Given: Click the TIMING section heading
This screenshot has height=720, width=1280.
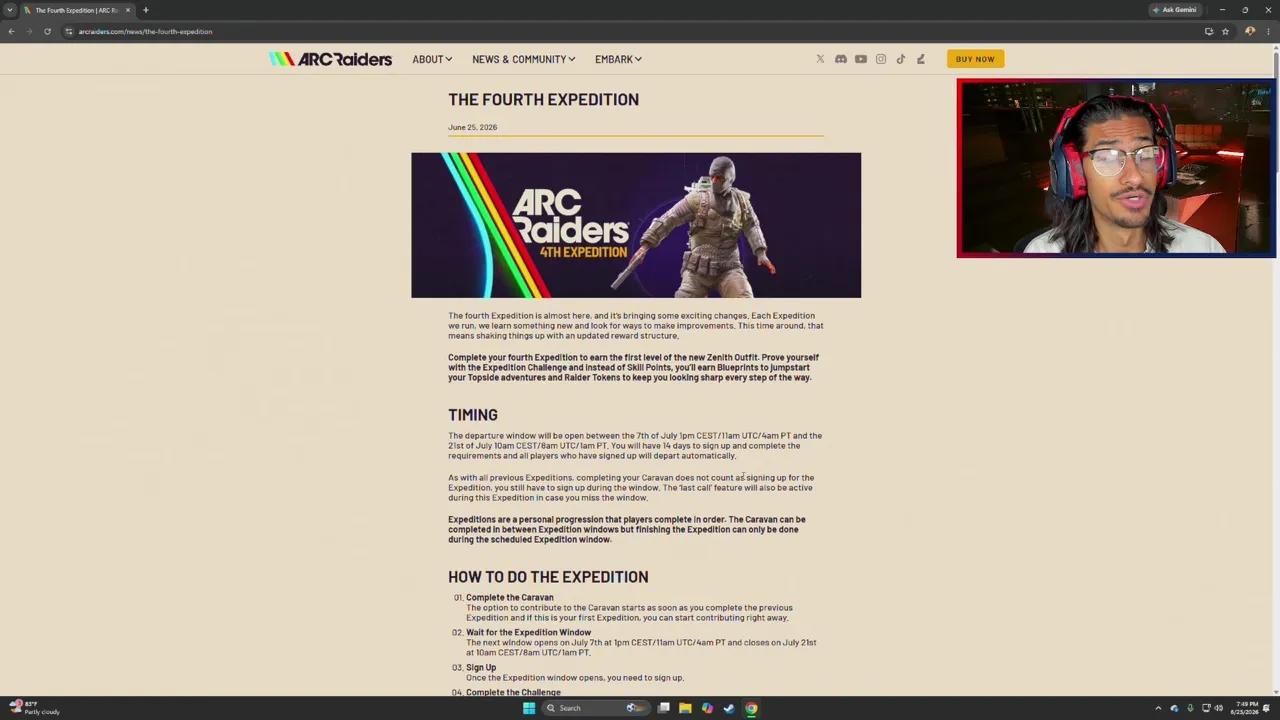Looking at the screenshot, I should (x=472, y=414).
